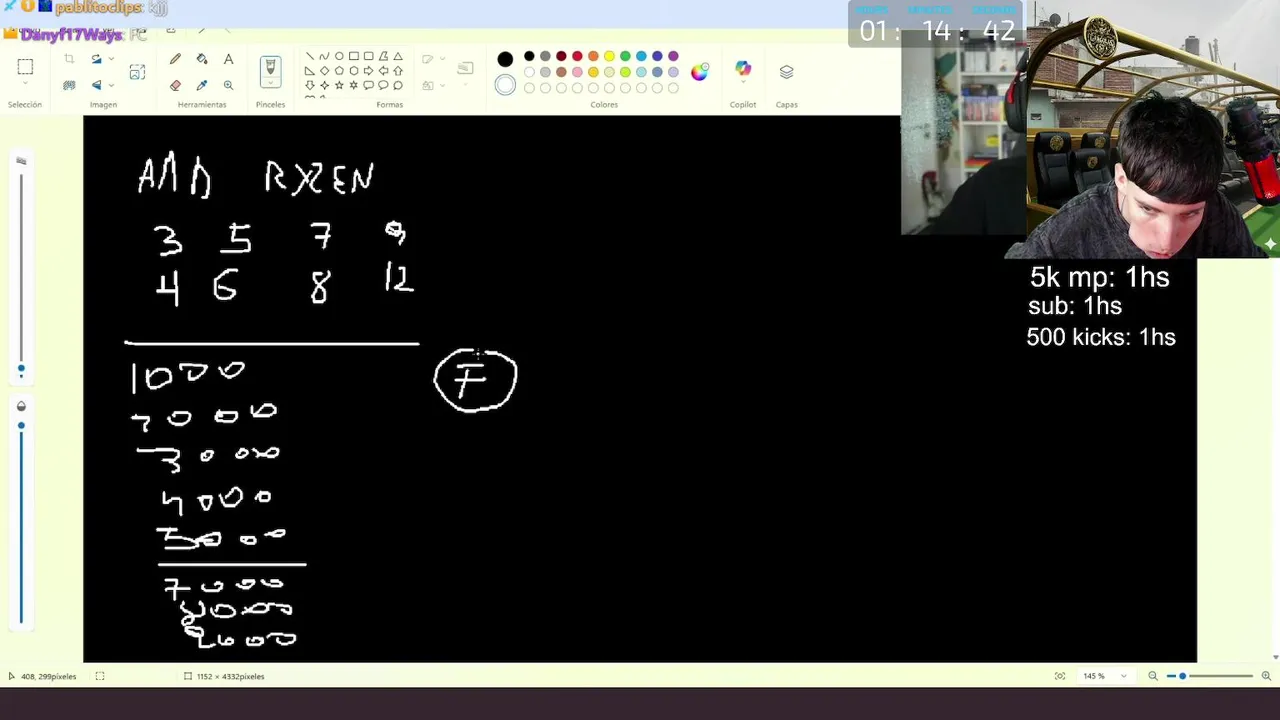Select the Pinceles brush tool

[x=270, y=69]
